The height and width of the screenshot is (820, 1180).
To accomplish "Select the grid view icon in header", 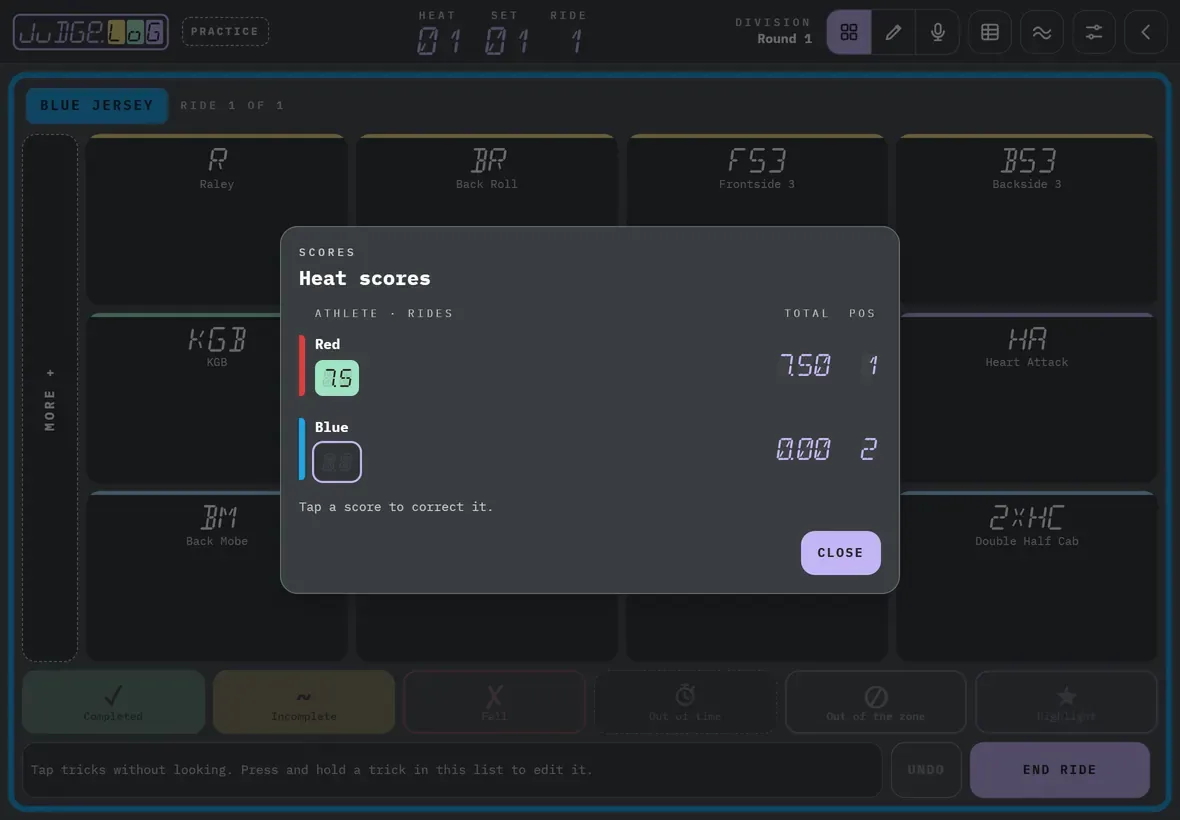I will pyautogui.click(x=849, y=32).
